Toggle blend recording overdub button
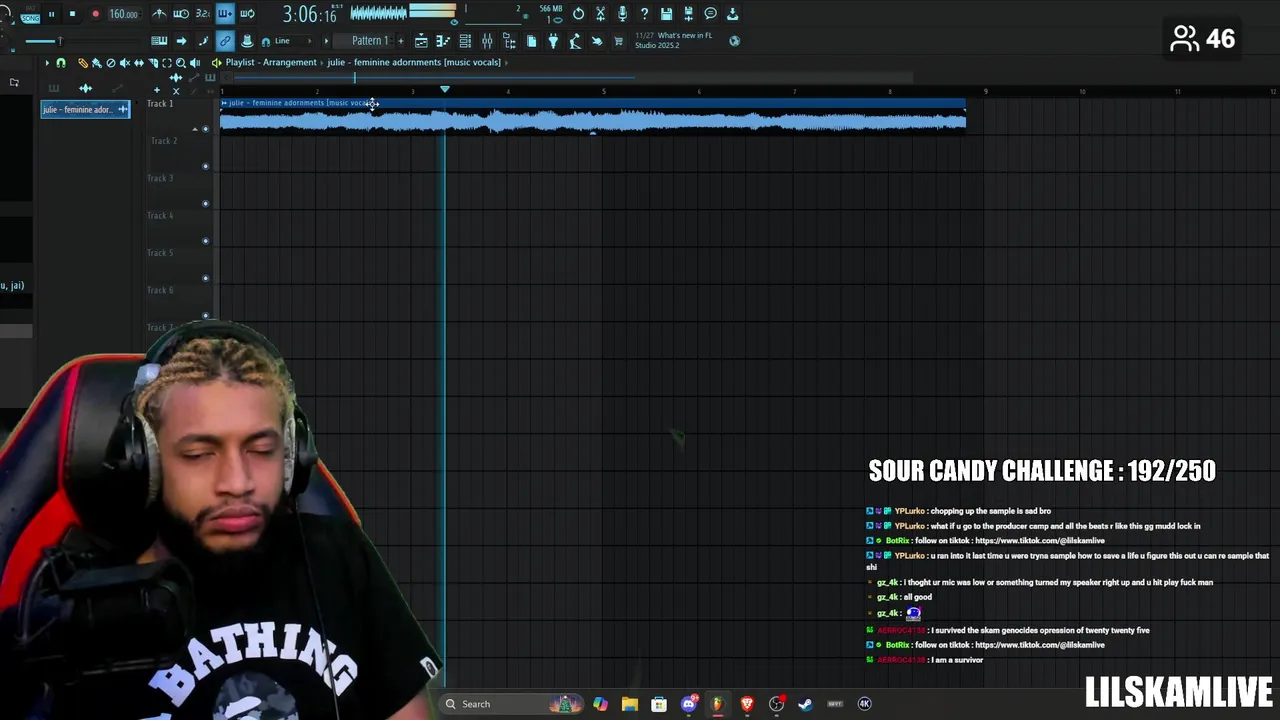Viewport: 1280px width, 720px height. click(x=225, y=14)
